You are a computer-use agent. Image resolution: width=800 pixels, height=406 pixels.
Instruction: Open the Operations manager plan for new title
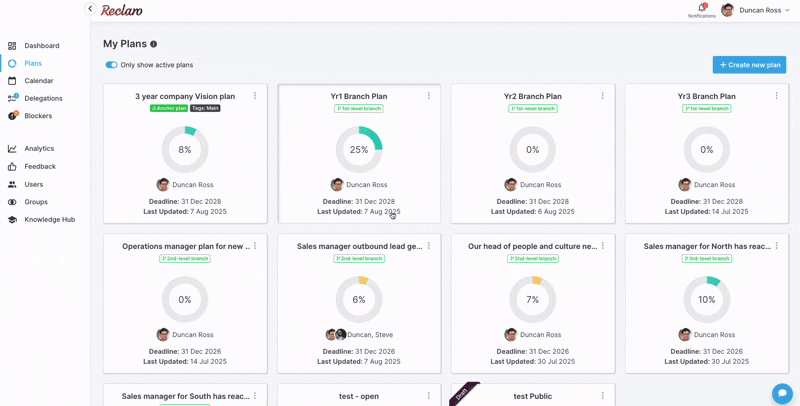(x=186, y=246)
